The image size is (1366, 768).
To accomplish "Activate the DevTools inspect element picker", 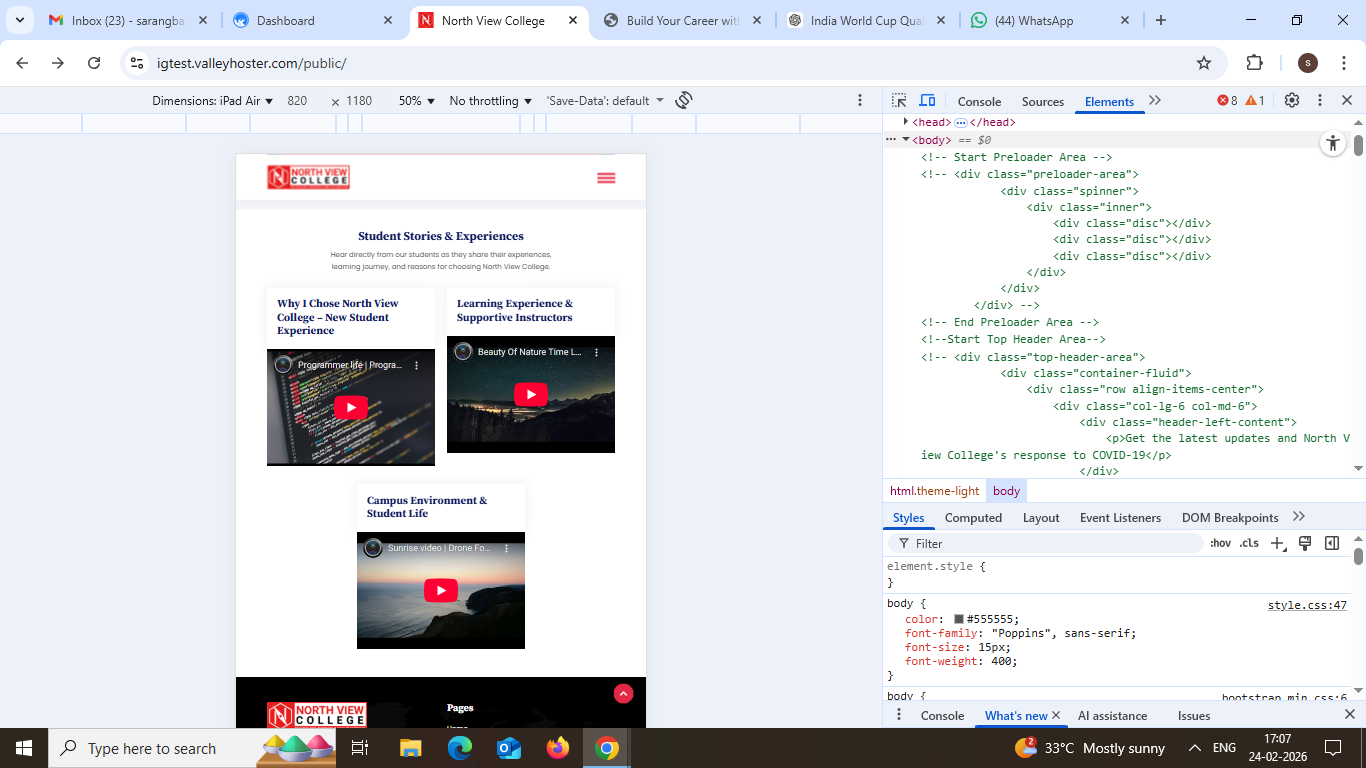I will pos(899,101).
